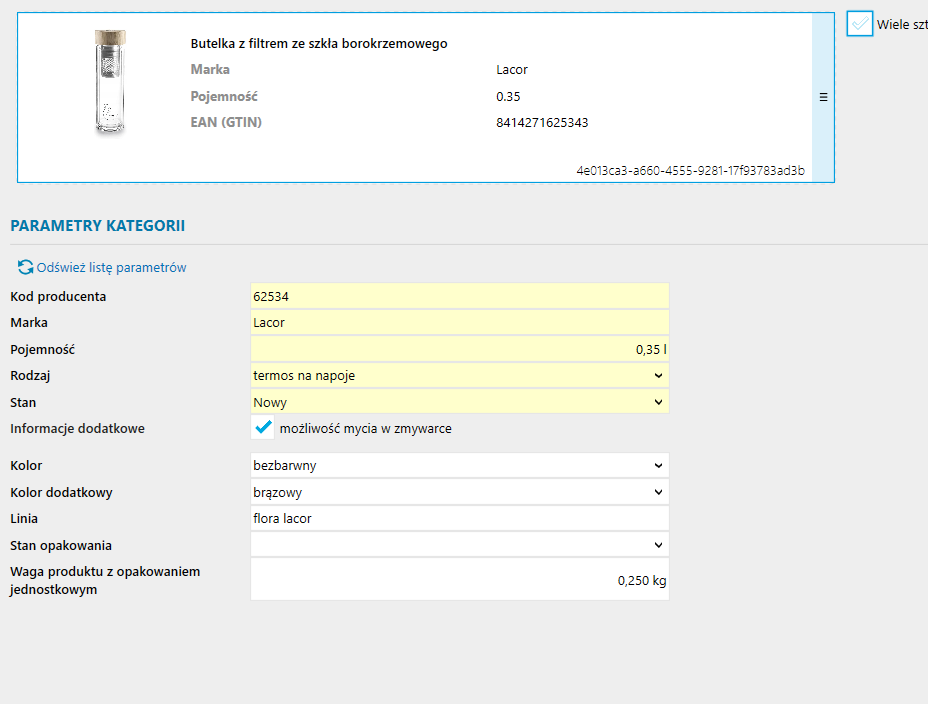The image size is (928, 704).
Task: Click 'Odśwież listę parametrów' link text
Action: [x=111, y=268]
